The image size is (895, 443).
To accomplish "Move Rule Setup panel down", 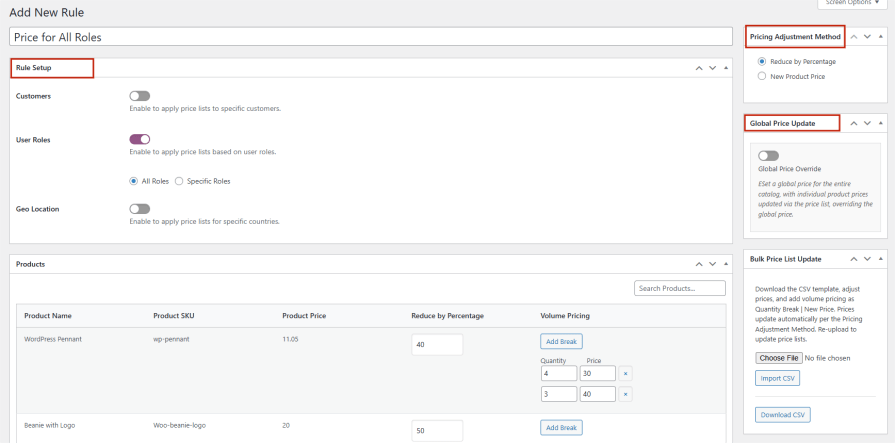I will point(712,68).
